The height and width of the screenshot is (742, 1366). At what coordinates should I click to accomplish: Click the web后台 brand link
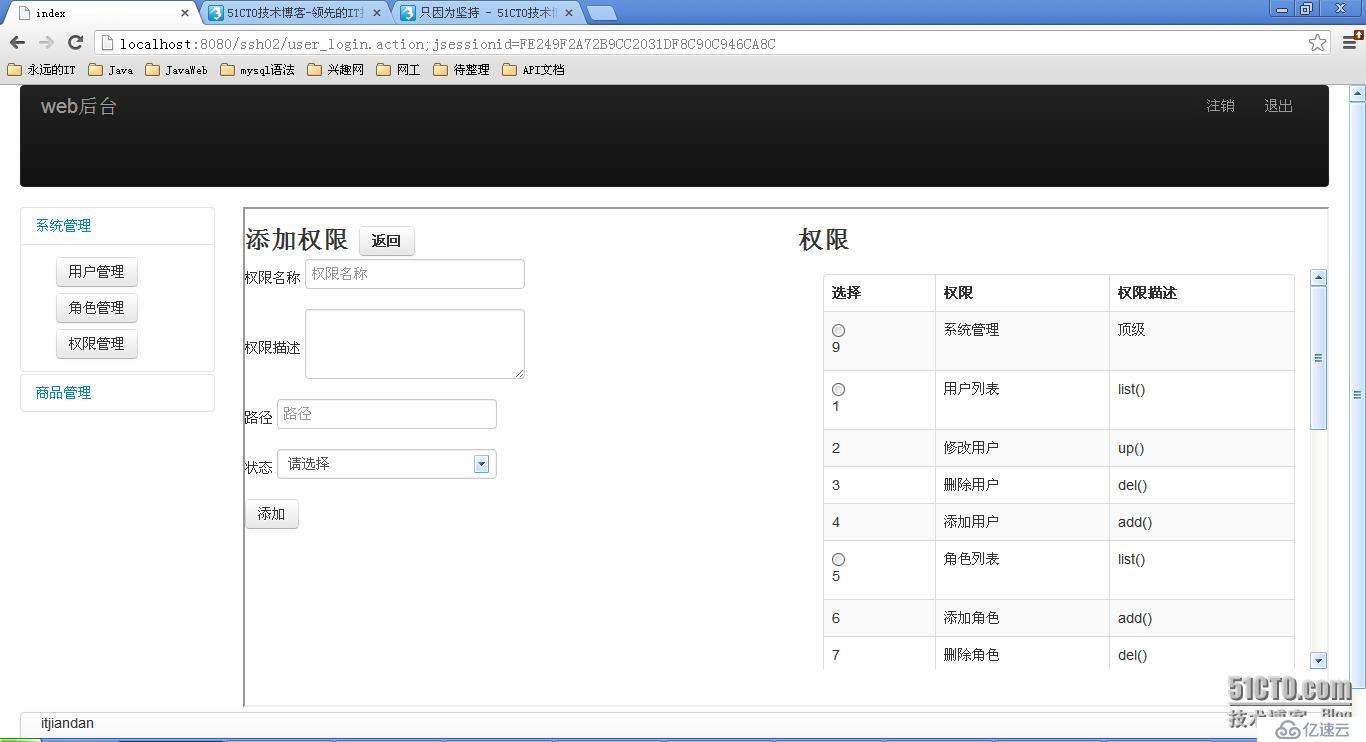coord(79,107)
